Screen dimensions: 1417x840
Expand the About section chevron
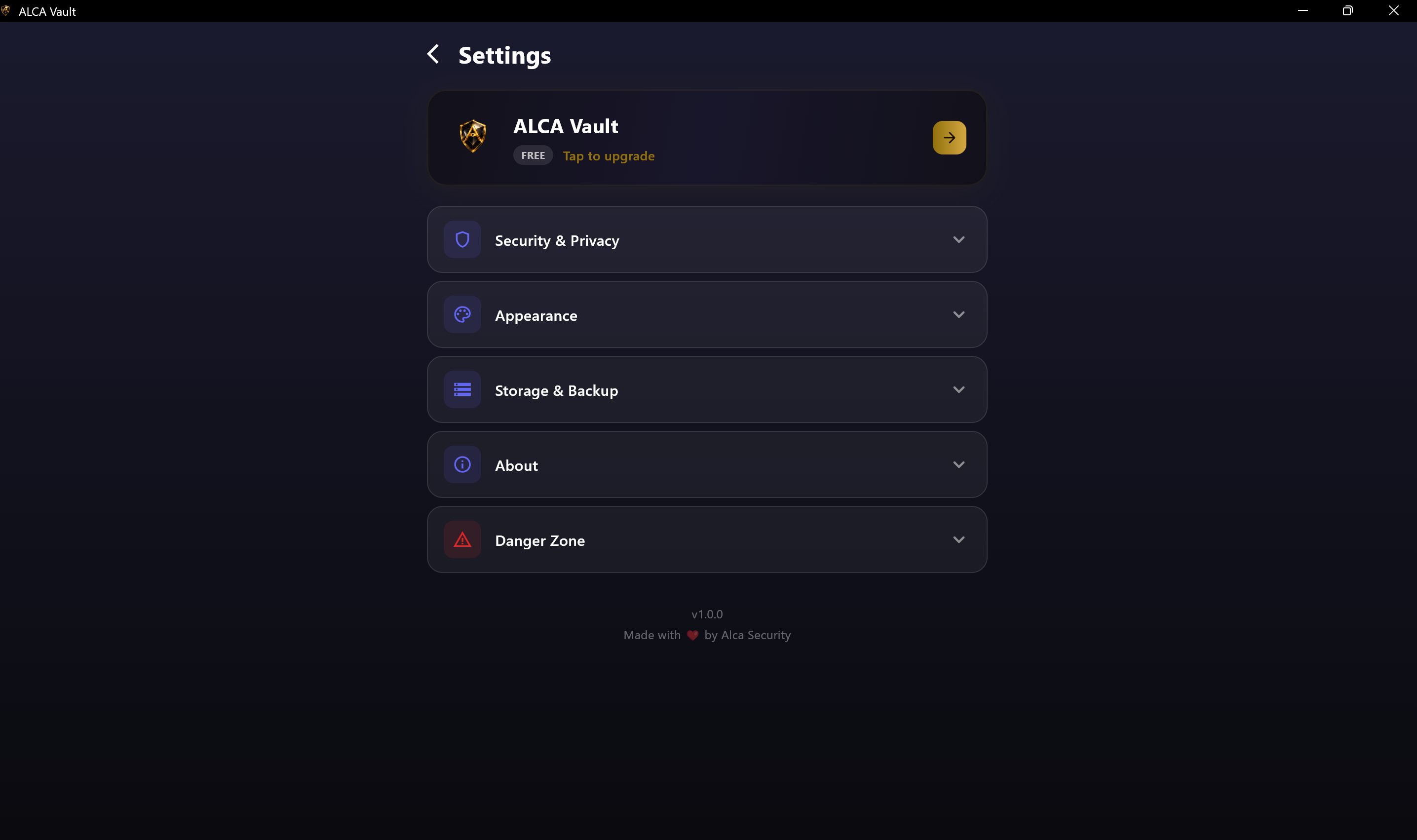(x=958, y=465)
